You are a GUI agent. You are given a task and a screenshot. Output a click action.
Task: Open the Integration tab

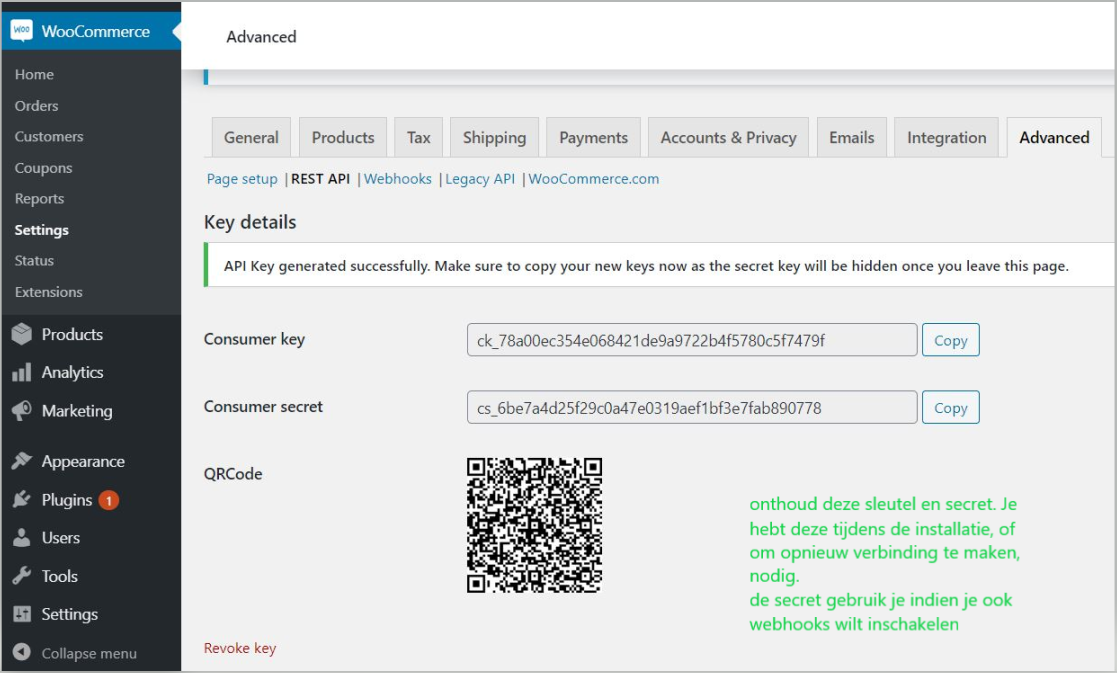(947, 137)
